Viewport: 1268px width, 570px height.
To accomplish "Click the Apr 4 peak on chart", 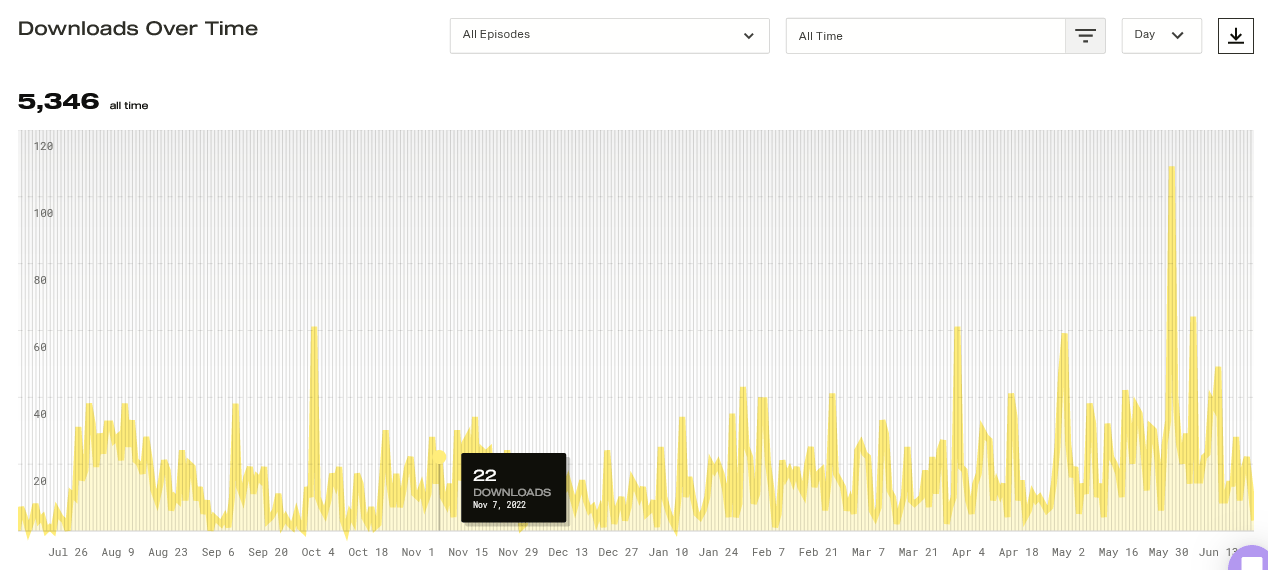I will 958,329.
